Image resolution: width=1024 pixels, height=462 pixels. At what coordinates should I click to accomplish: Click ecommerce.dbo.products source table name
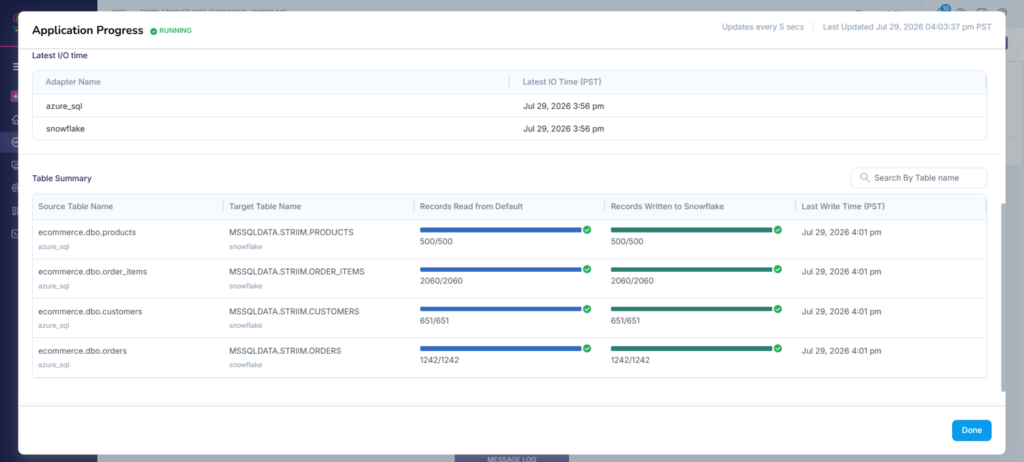[x=87, y=232]
